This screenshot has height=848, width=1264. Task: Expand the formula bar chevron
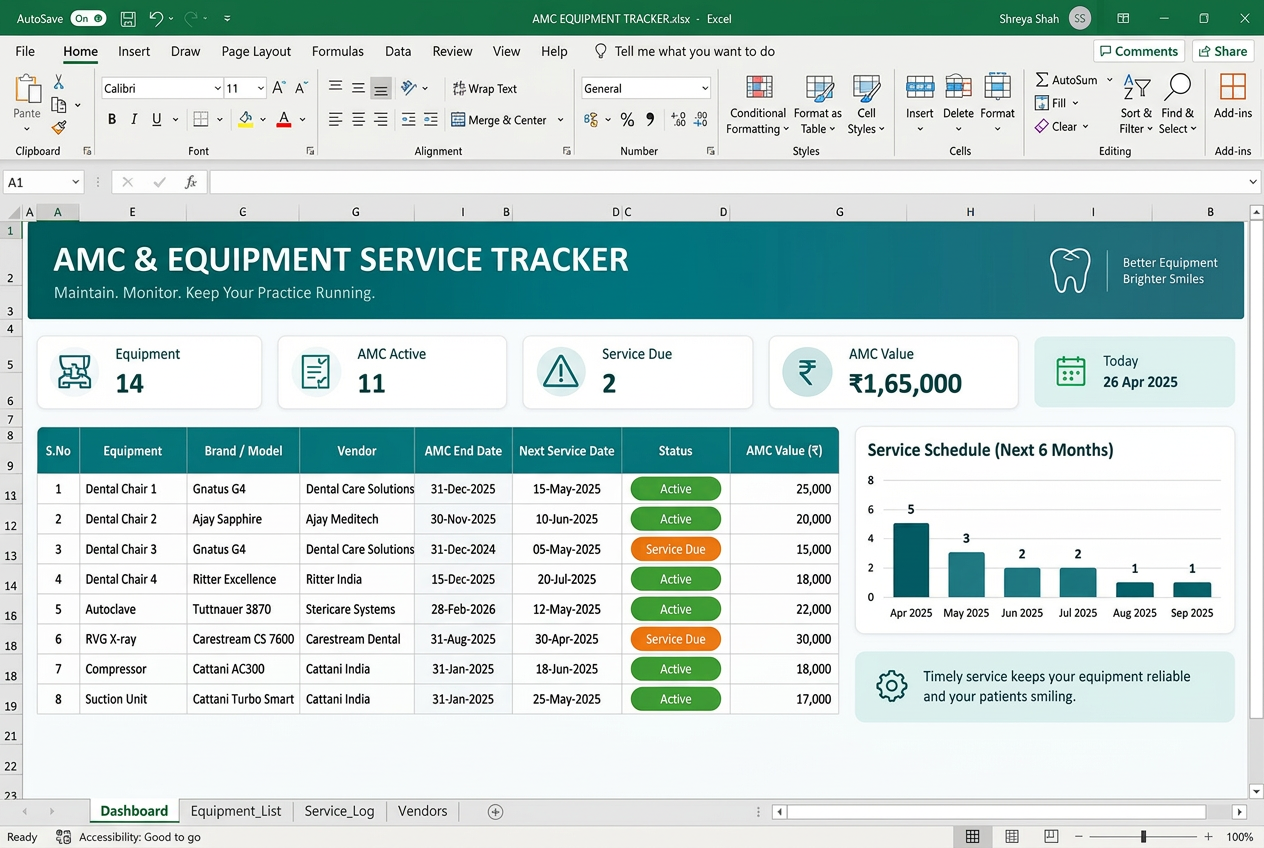point(1253,182)
